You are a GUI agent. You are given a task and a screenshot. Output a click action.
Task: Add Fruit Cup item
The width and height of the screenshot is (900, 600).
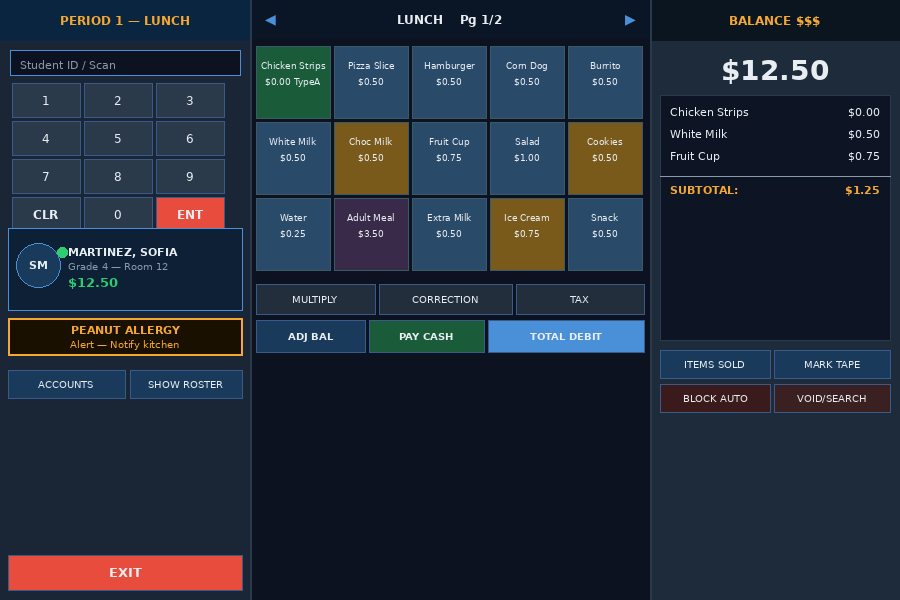point(449,158)
